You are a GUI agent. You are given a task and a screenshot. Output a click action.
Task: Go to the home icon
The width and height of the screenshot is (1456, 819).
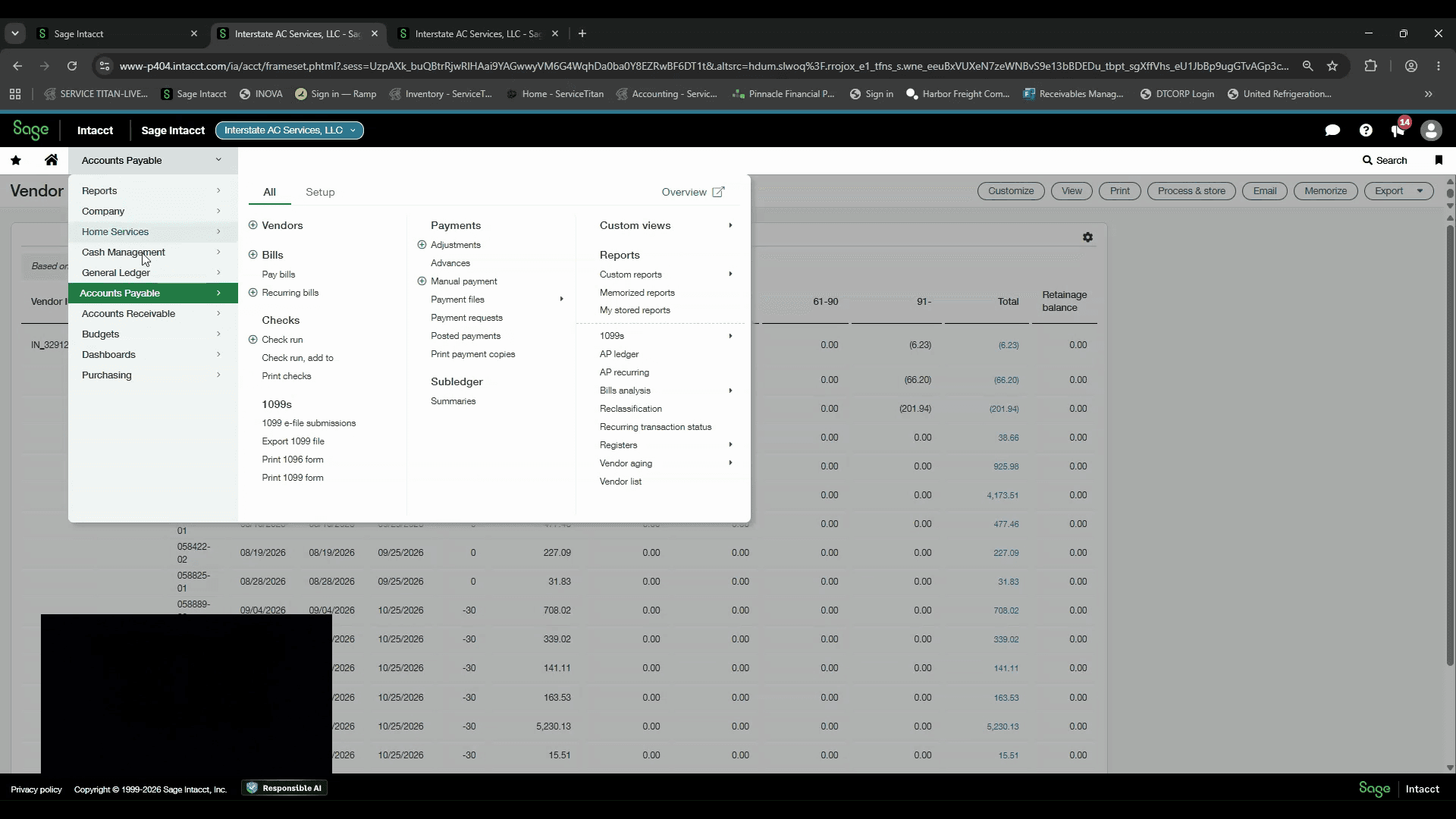click(x=51, y=160)
